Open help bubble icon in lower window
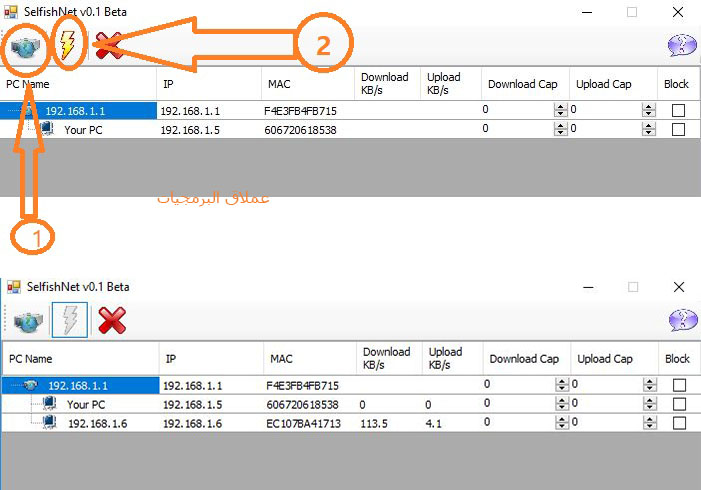Viewport: 701px width, 490px height. (683, 320)
